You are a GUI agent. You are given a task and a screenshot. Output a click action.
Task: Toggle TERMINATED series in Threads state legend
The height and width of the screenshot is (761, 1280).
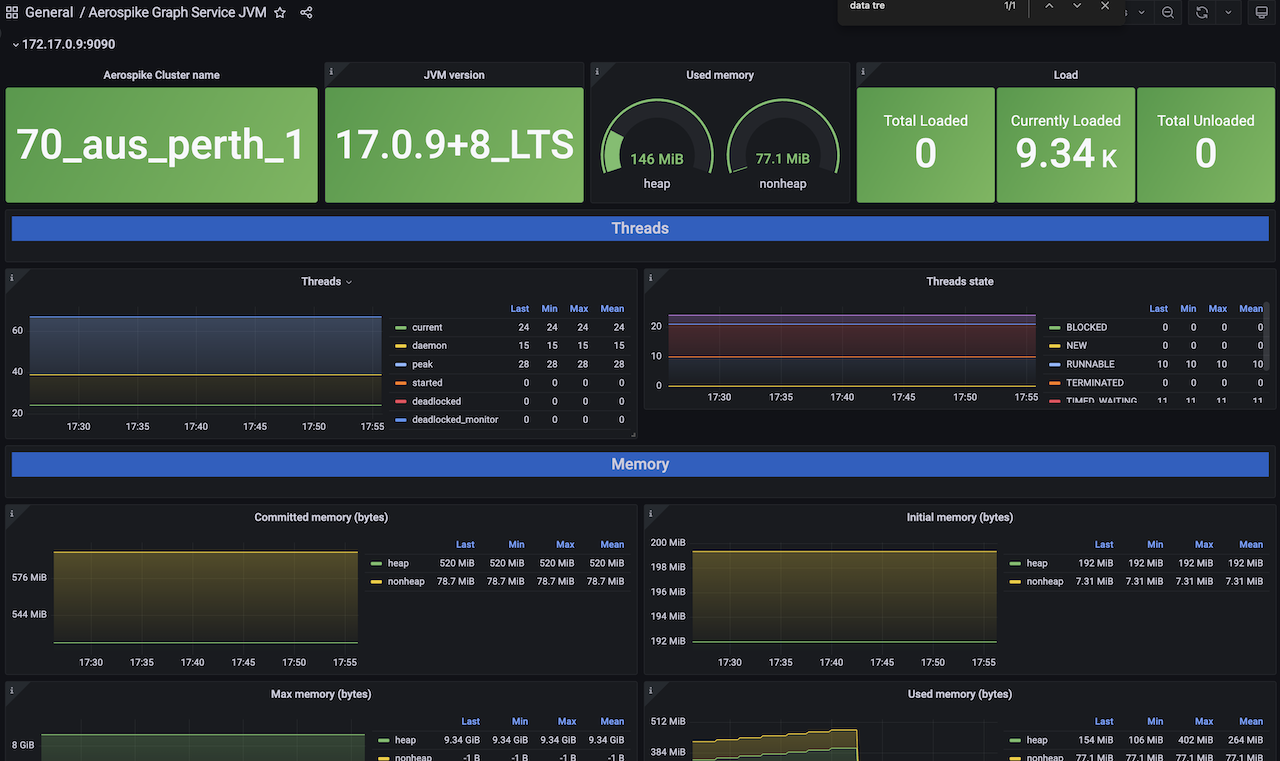point(1094,383)
